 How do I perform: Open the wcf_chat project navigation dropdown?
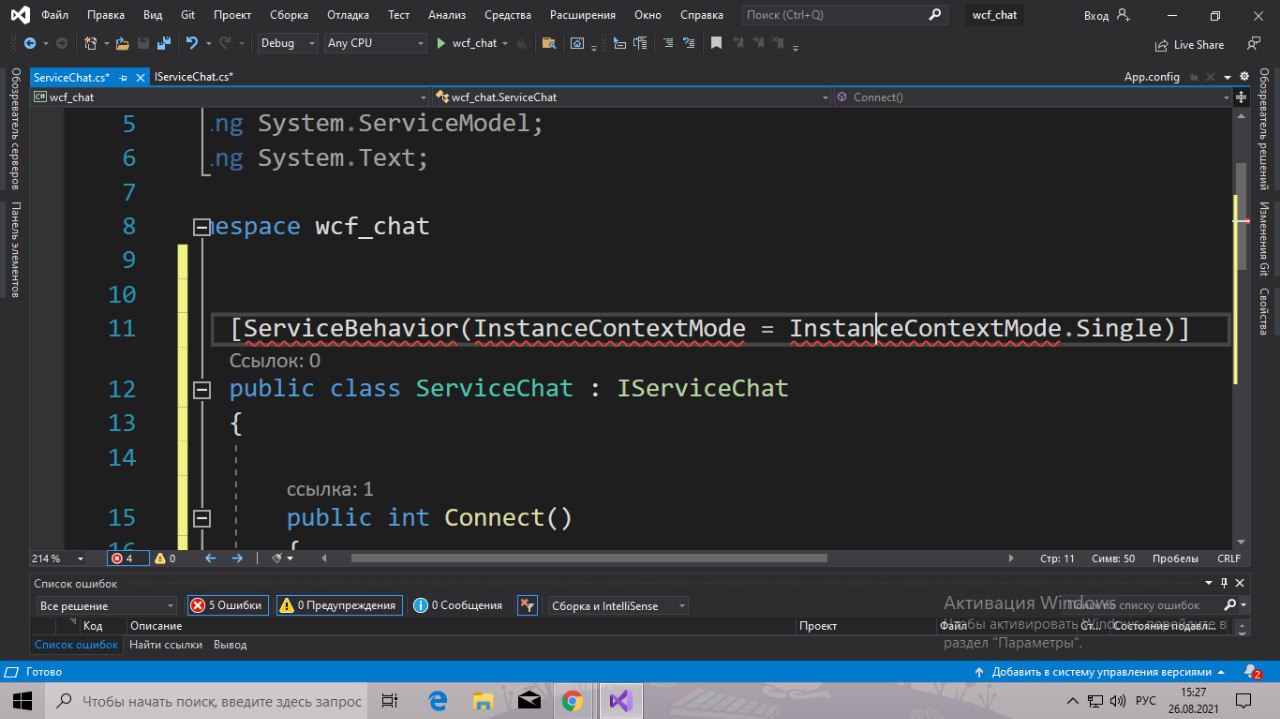pos(231,97)
